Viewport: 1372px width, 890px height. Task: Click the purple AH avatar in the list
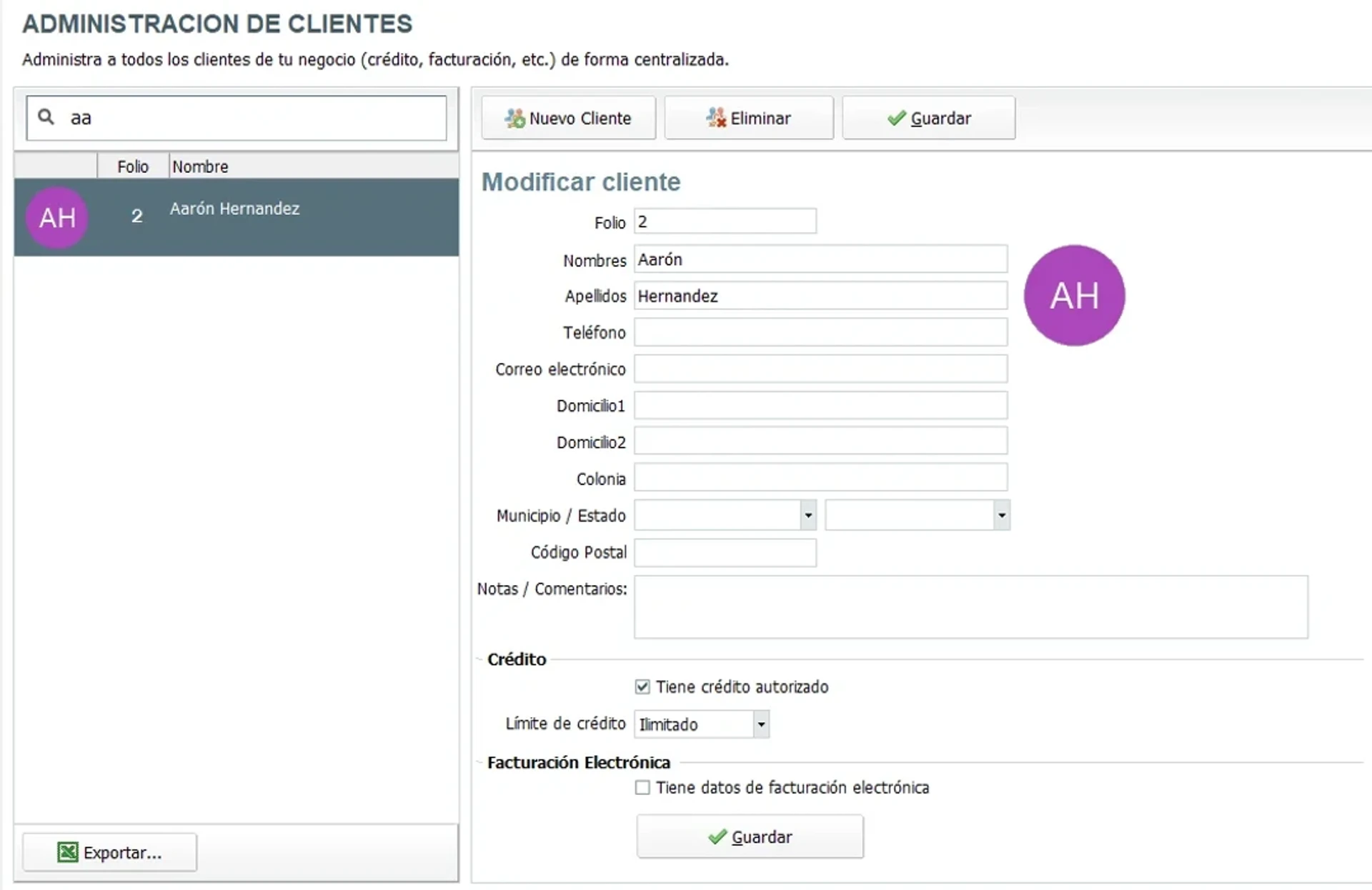[57, 217]
